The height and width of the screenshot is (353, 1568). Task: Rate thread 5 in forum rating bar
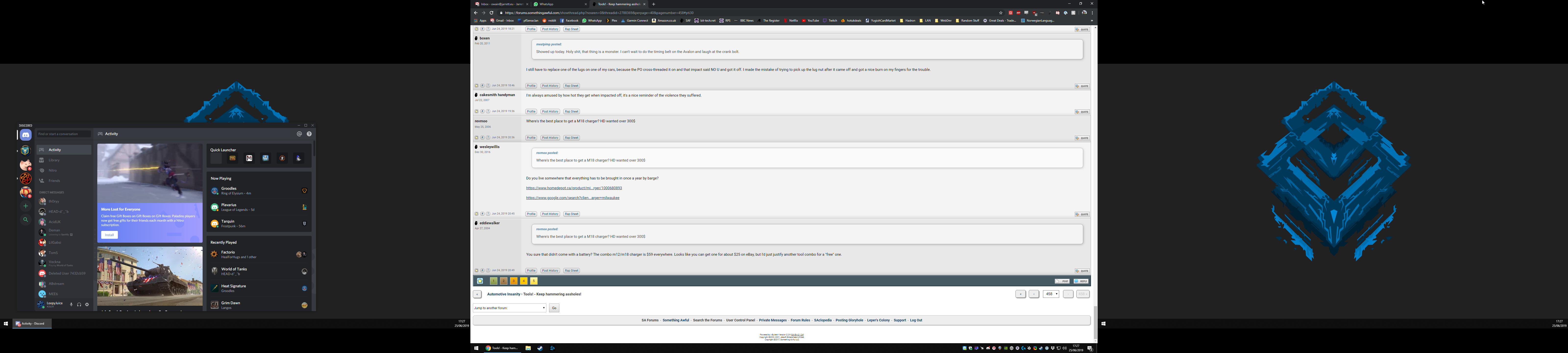(x=534, y=281)
